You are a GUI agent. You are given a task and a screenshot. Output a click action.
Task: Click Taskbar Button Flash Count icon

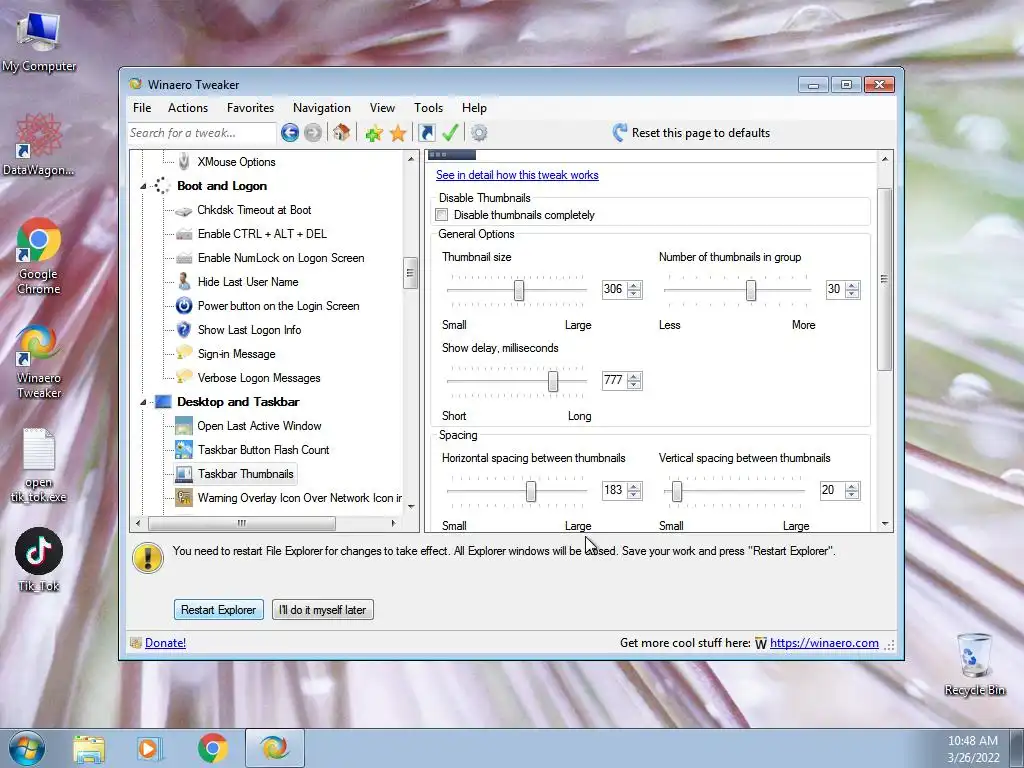pyautogui.click(x=184, y=449)
